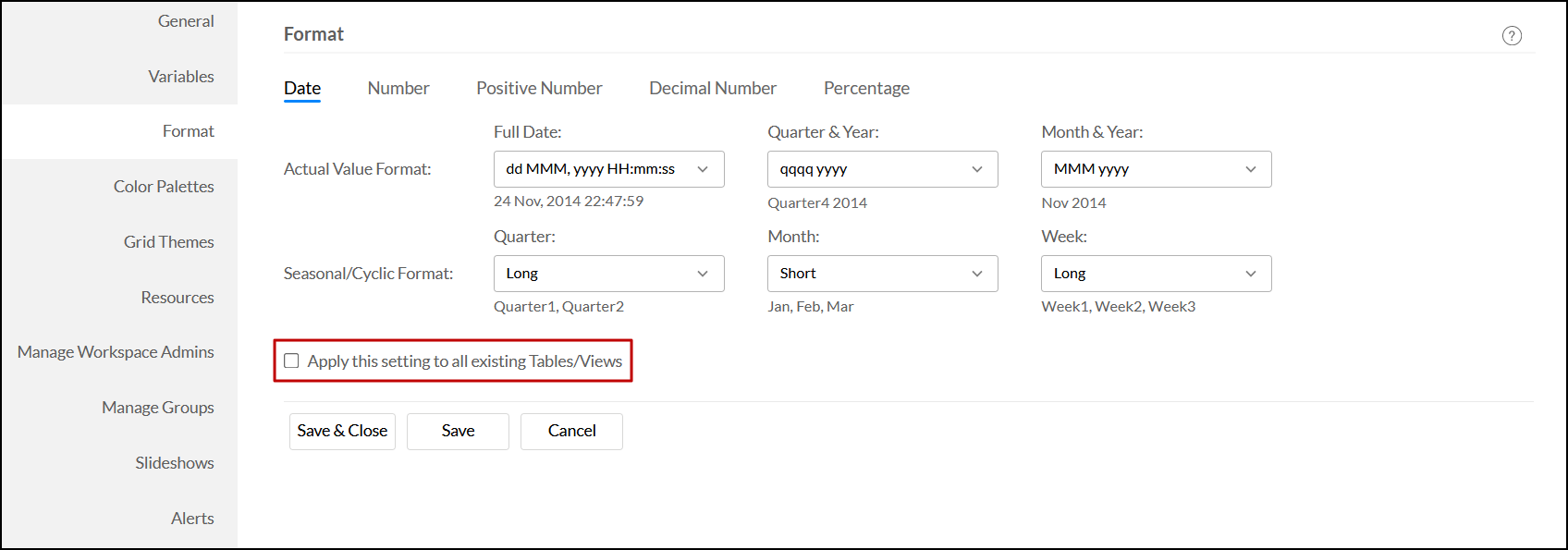Choose the seasonal Quarter format dropdown
Screen dimensions: 1568x550
coord(608,274)
